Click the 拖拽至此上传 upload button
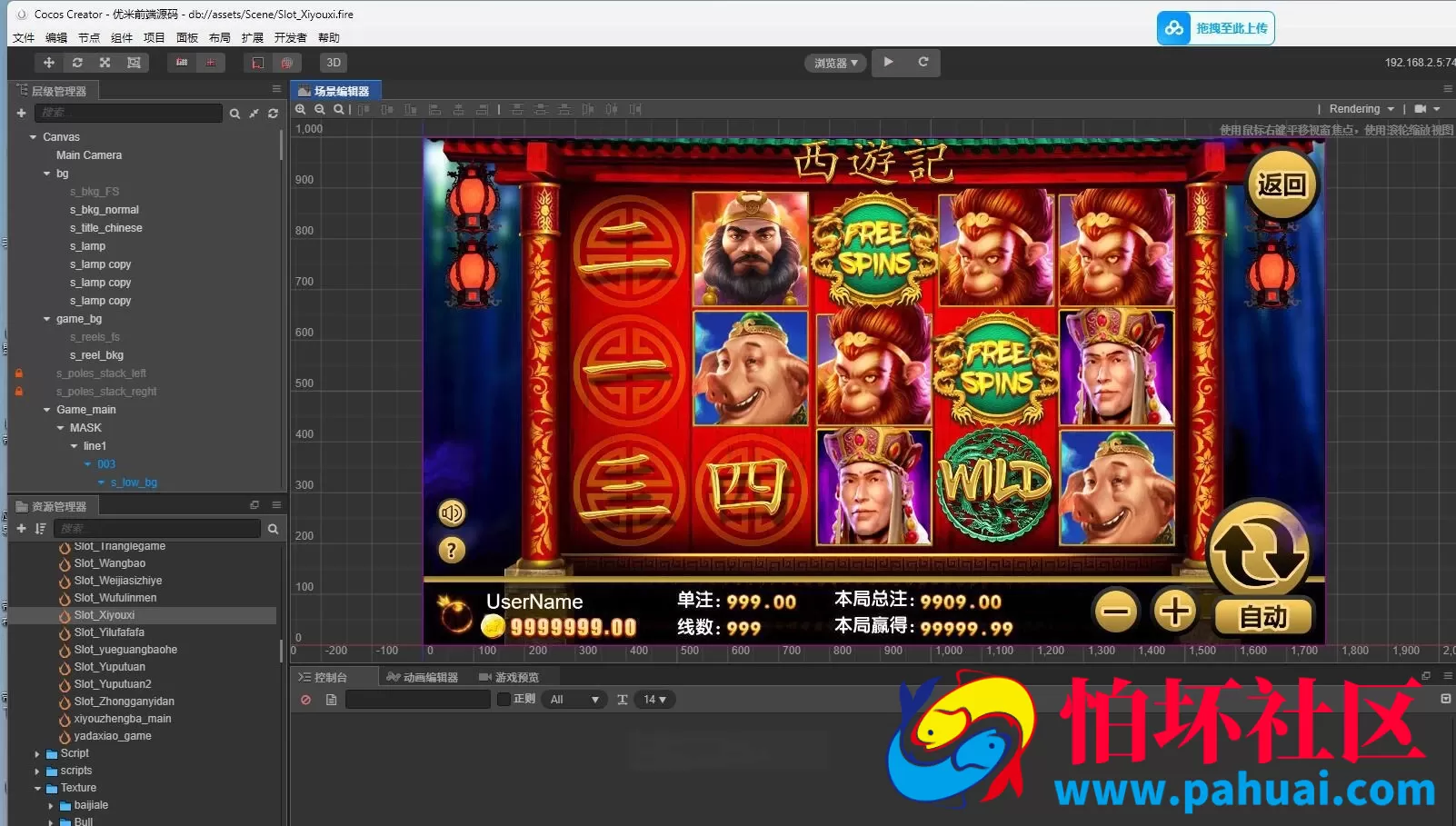Screen dimensions: 1456x826 pos(1216,28)
